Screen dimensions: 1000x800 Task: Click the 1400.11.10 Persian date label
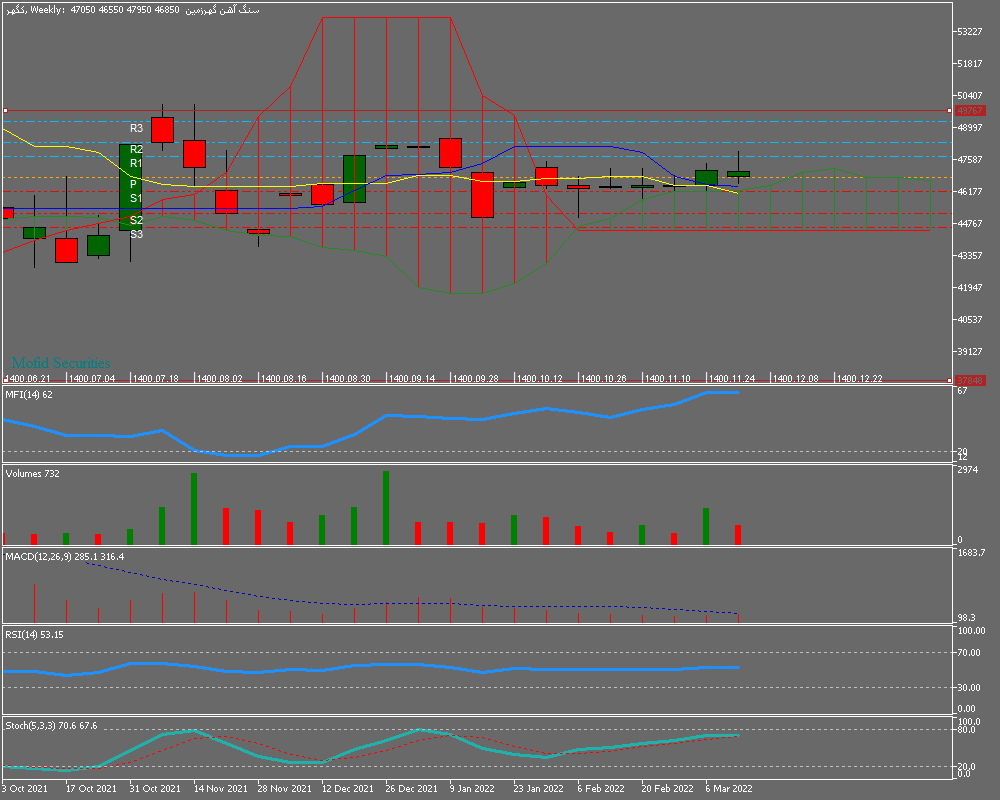[x=667, y=378]
